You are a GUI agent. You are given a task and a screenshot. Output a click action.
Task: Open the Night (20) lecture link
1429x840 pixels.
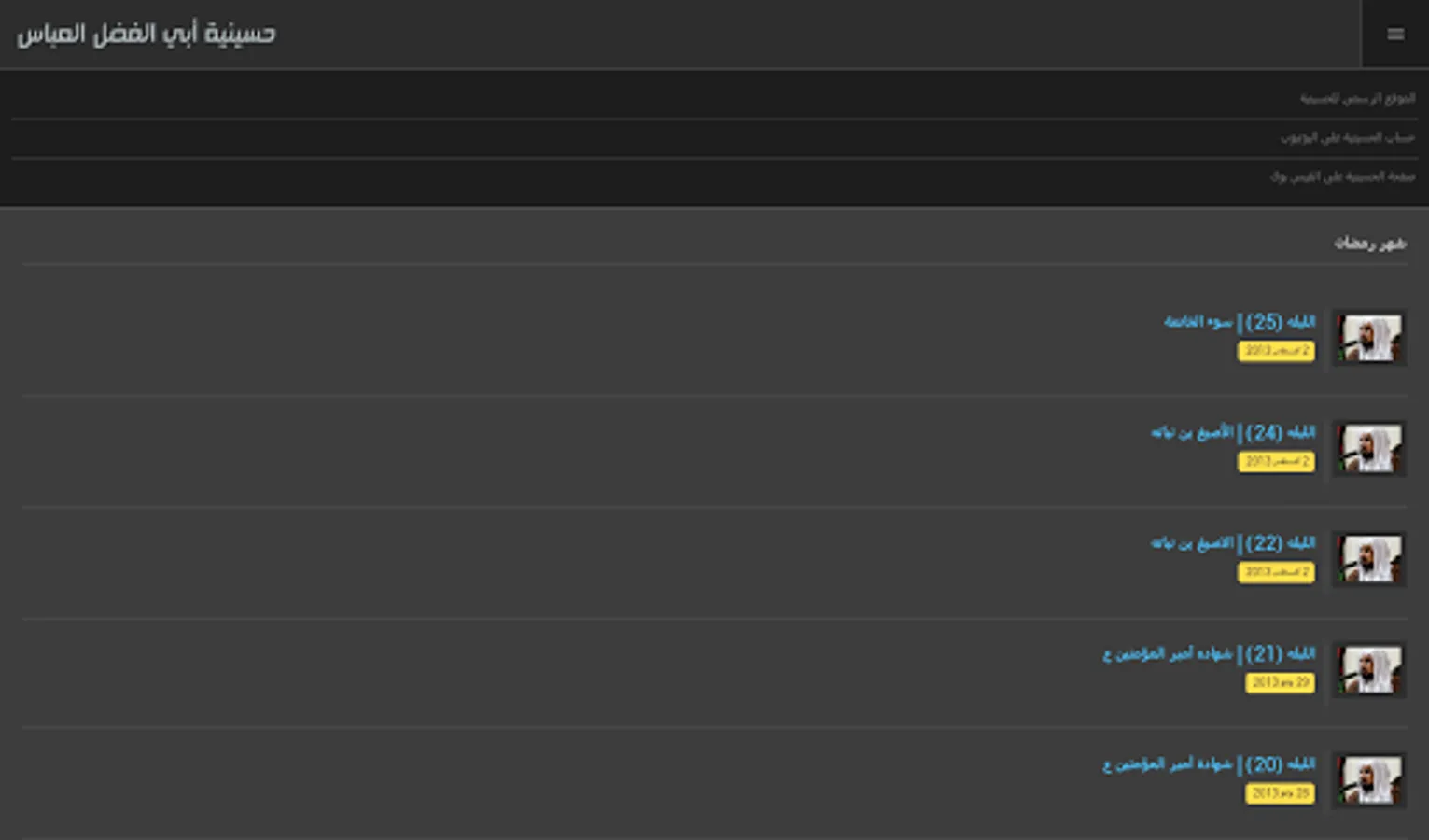[1209, 764]
